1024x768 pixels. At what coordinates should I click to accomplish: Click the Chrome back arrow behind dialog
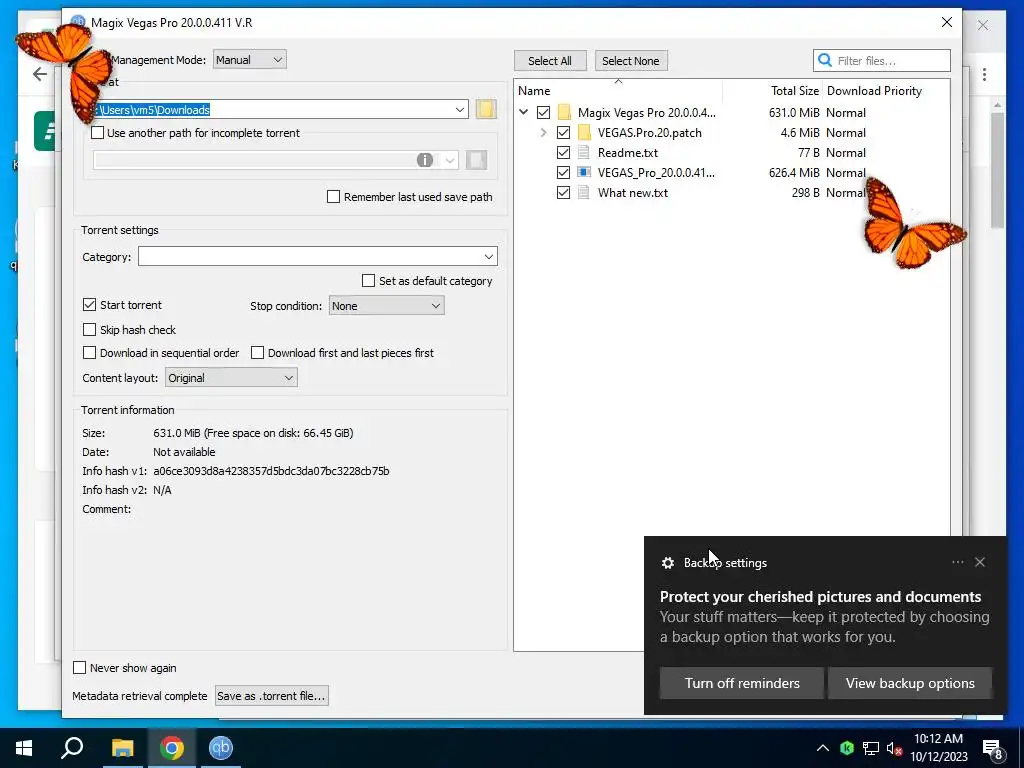click(x=40, y=74)
